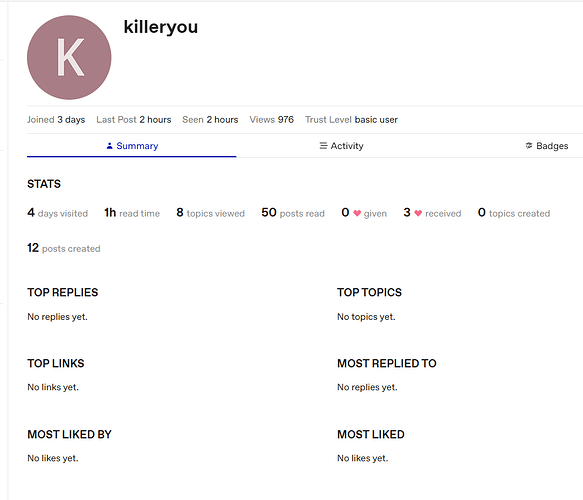Click the Summary tab person icon

[x=109, y=146]
